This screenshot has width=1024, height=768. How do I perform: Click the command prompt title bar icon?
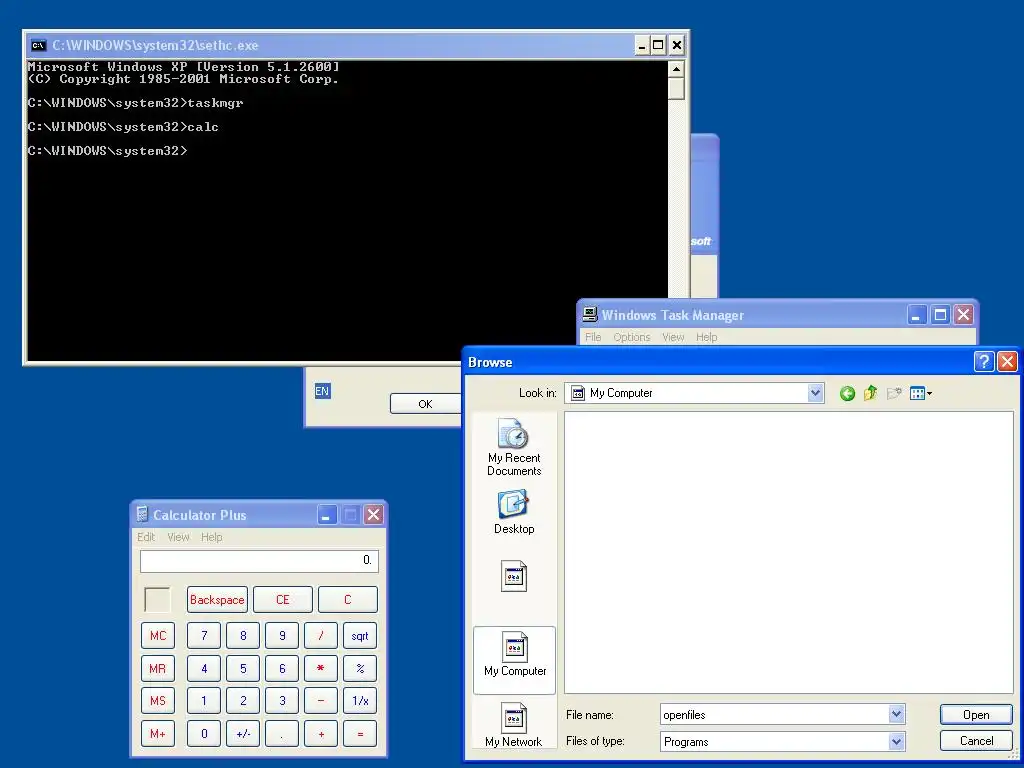(x=39, y=45)
